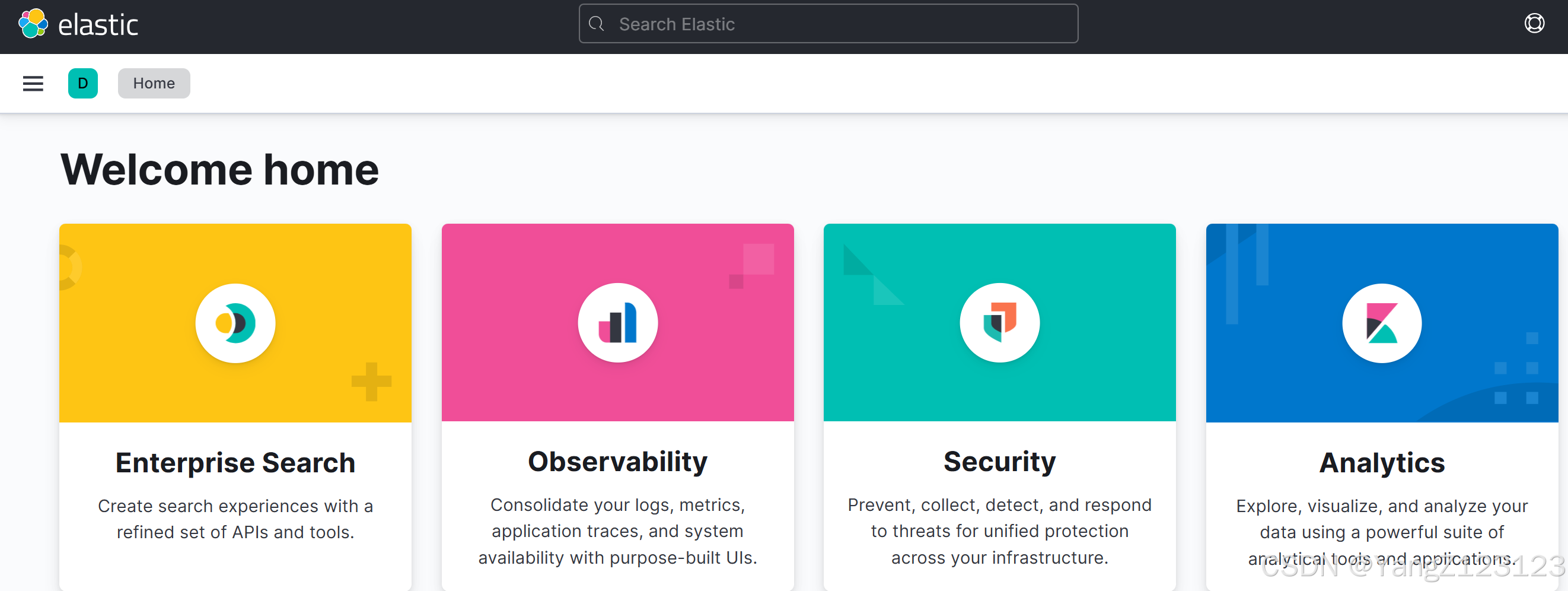
Task: Click the Observability bar chart logo icon
Action: tap(618, 323)
